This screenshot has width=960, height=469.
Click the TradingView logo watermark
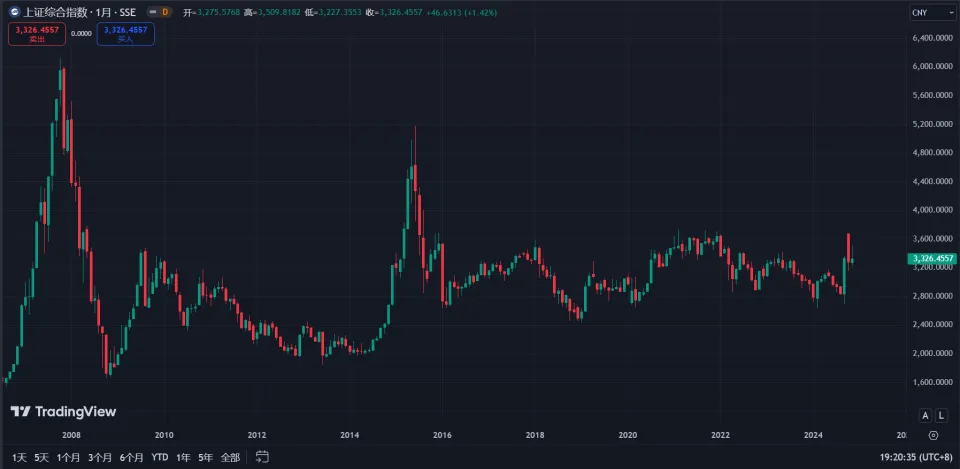(x=63, y=411)
